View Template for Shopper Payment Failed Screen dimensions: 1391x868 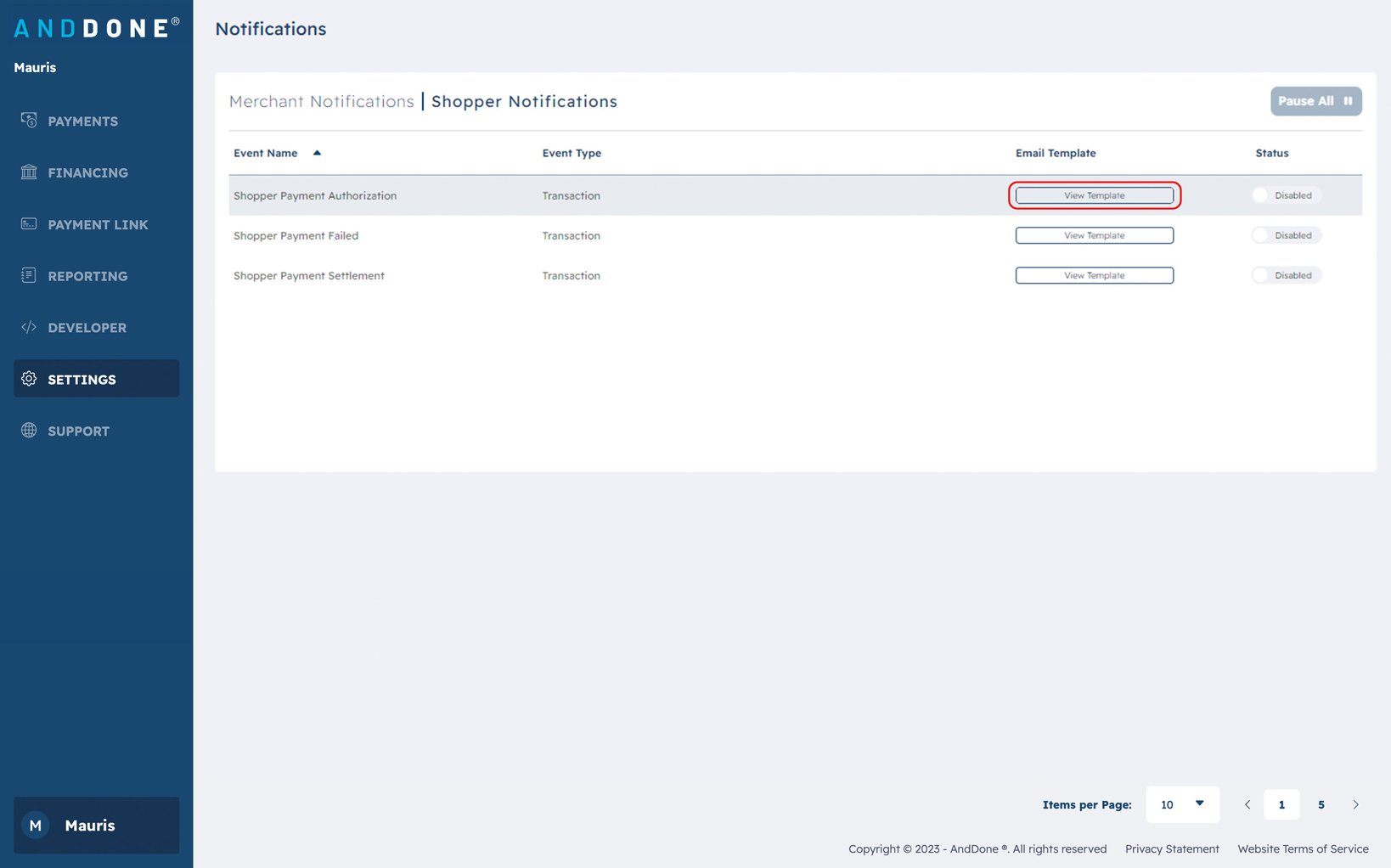[x=1094, y=234]
